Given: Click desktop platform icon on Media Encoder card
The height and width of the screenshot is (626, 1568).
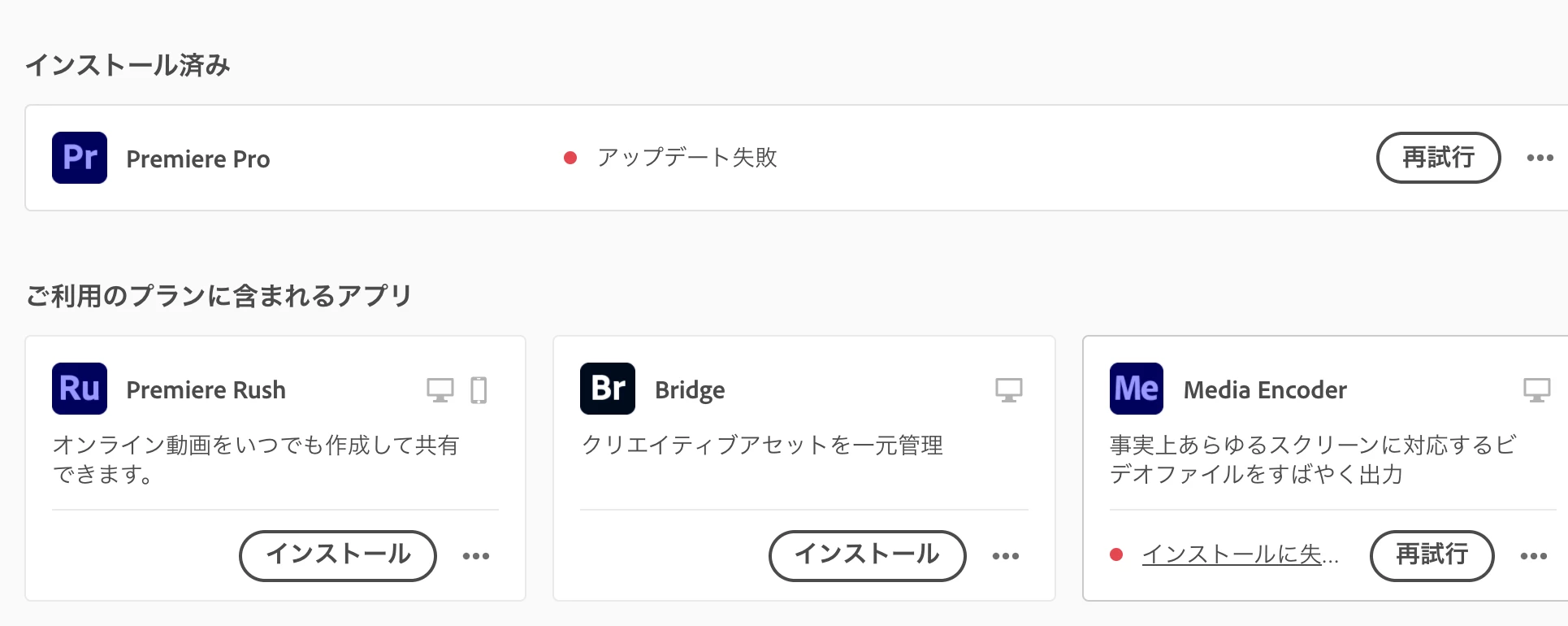Looking at the screenshot, I should tap(1537, 390).
